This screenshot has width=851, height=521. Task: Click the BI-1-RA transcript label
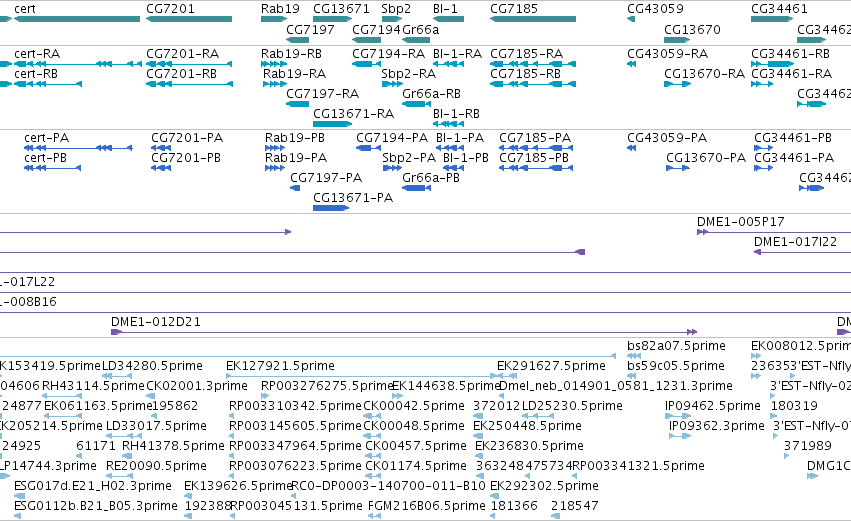458,54
